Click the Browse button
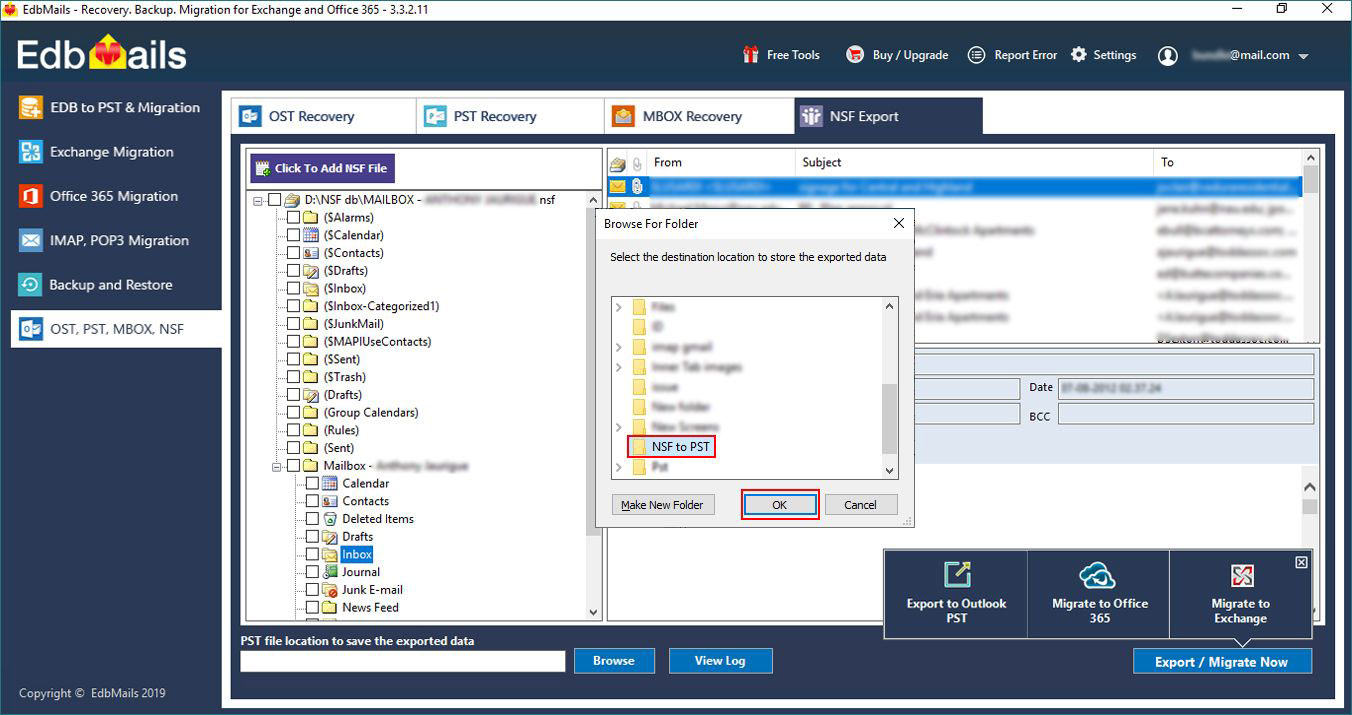Viewport: 1352px width, 715px height. coord(614,661)
